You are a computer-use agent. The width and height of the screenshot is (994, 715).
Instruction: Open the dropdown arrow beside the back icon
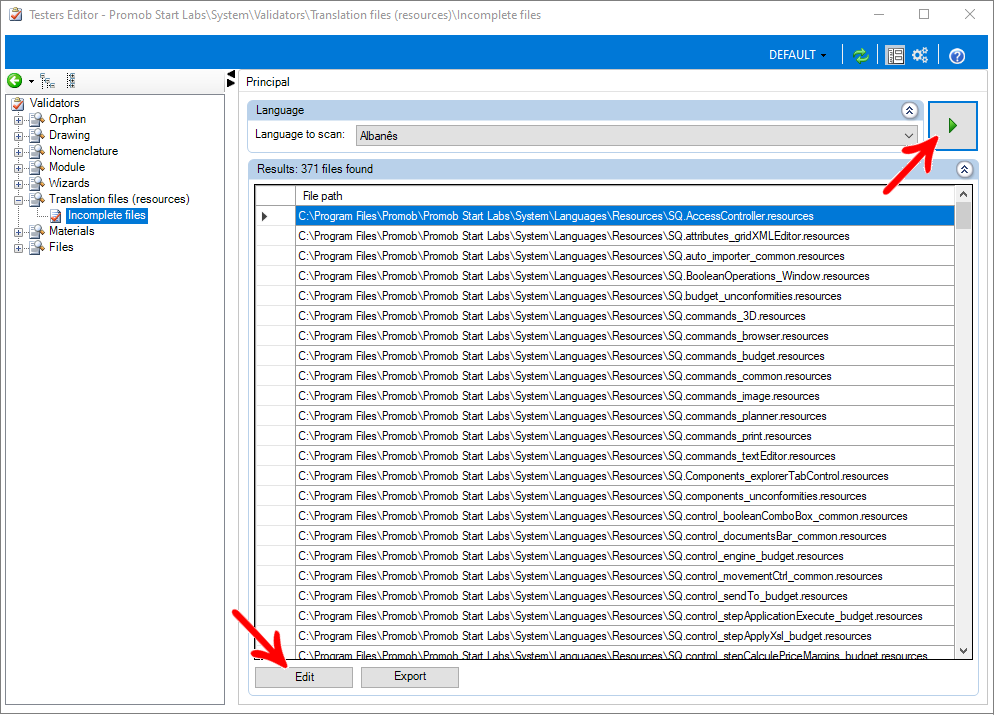tap(31, 82)
